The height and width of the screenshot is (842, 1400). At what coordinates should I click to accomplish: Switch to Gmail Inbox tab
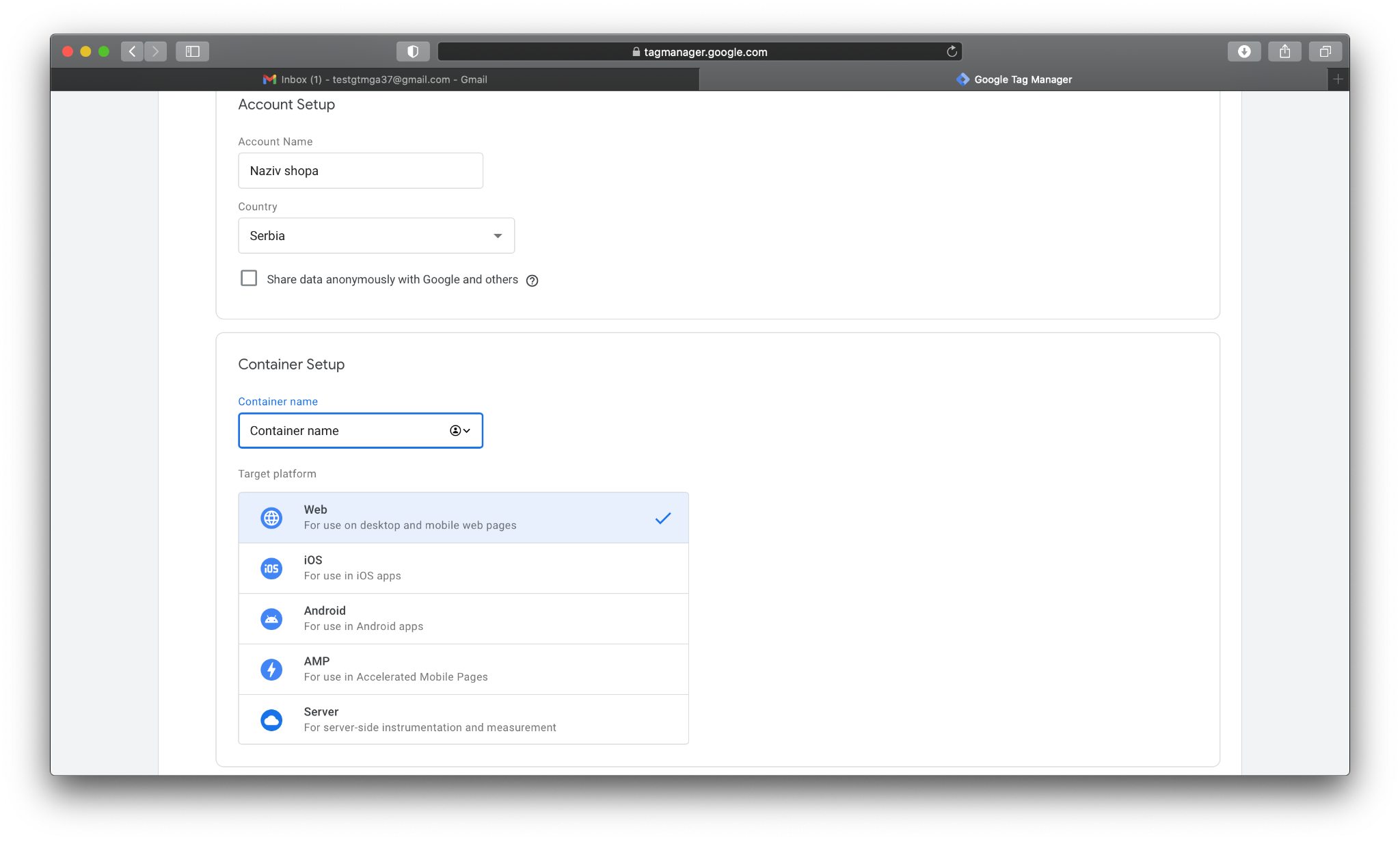(x=375, y=79)
